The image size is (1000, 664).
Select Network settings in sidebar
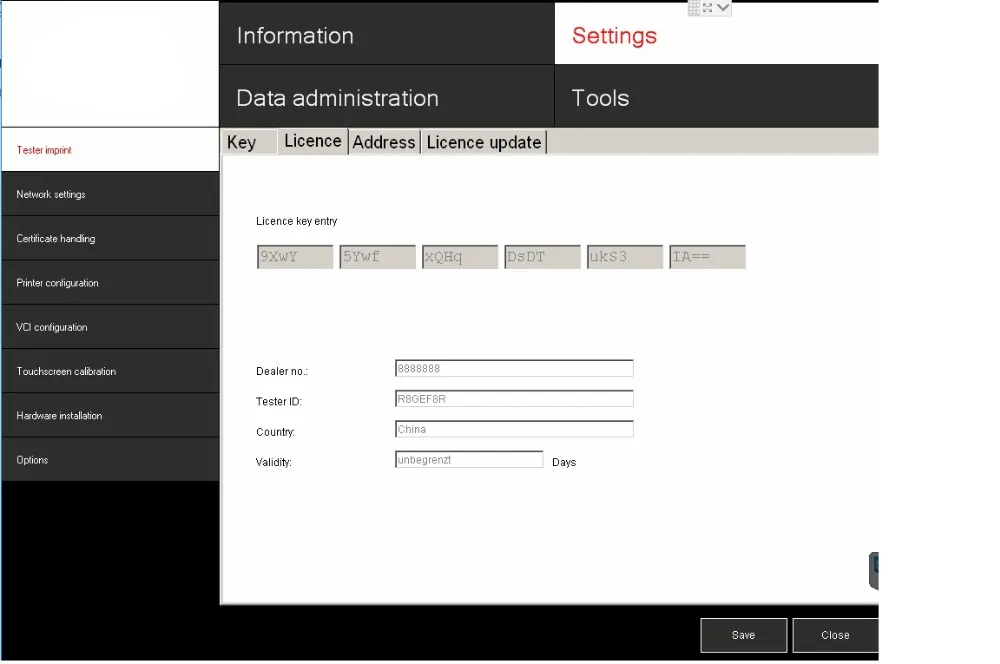pos(110,194)
